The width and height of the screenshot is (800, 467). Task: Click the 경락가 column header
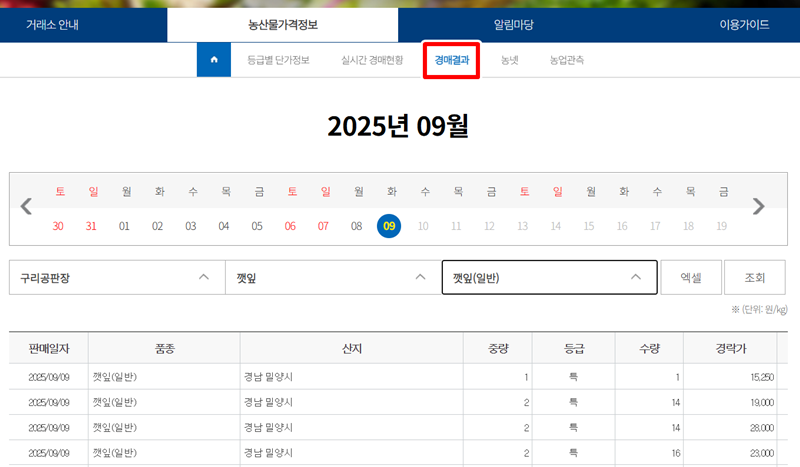pyautogui.click(x=731, y=349)
